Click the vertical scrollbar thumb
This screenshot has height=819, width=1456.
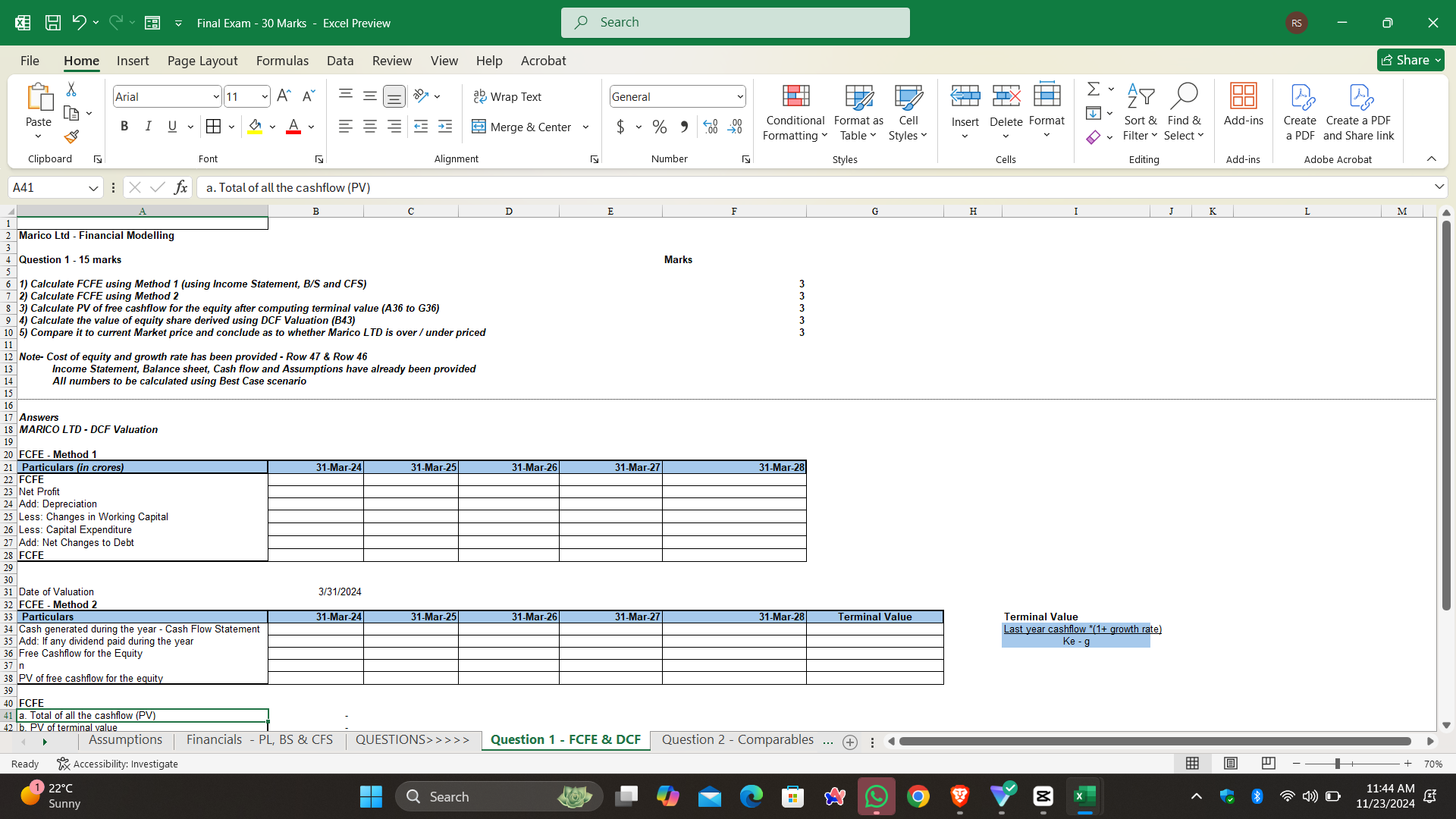point(1446,416)
